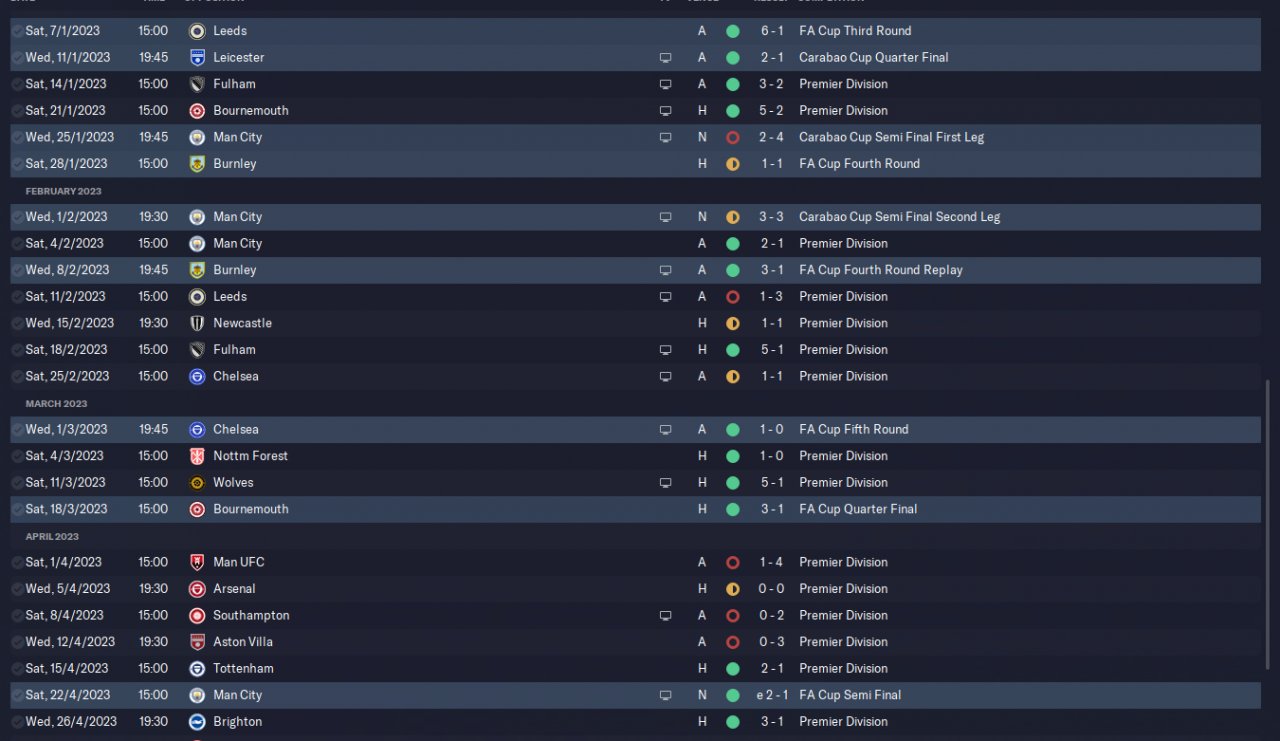
Task: Click the Leeds club badge on 7/1/2023
Action: (x=197, y=31)
